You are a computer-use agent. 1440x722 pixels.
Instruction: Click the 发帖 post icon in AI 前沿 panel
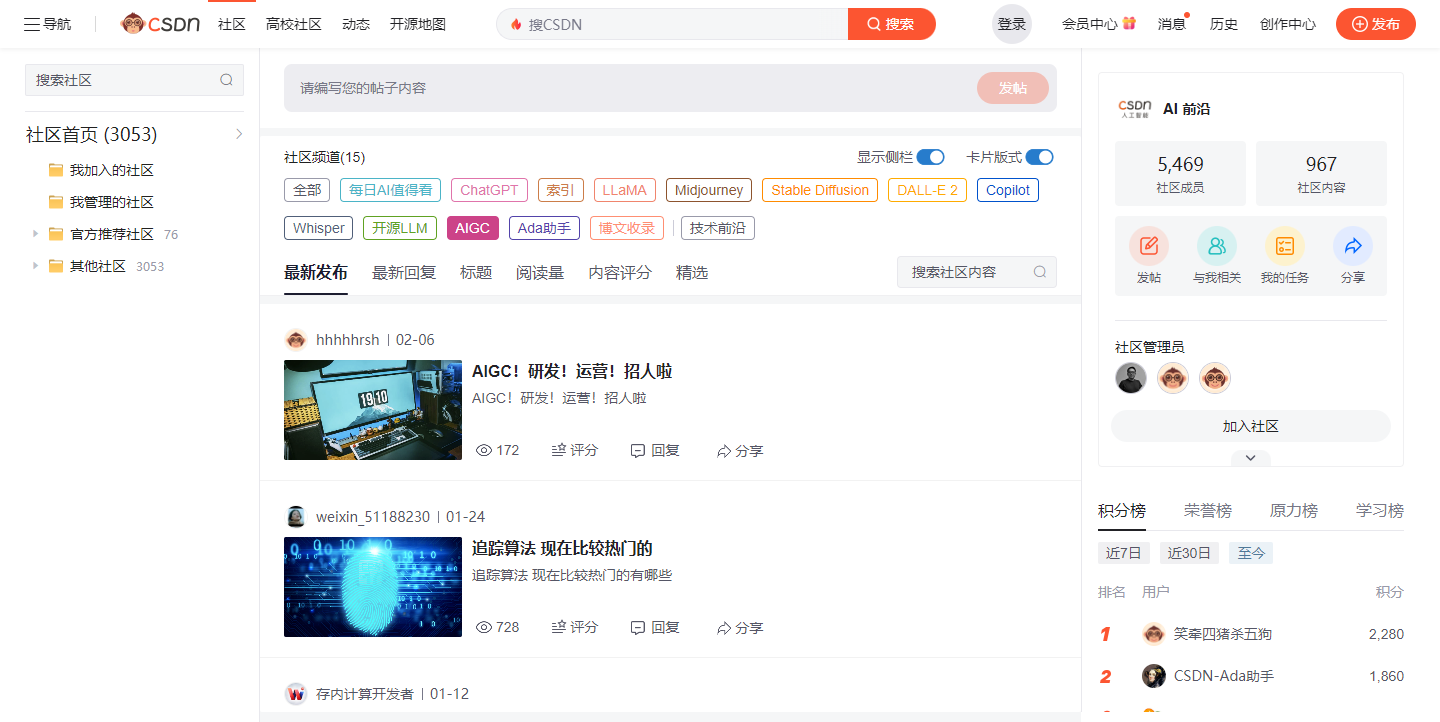1149,245
